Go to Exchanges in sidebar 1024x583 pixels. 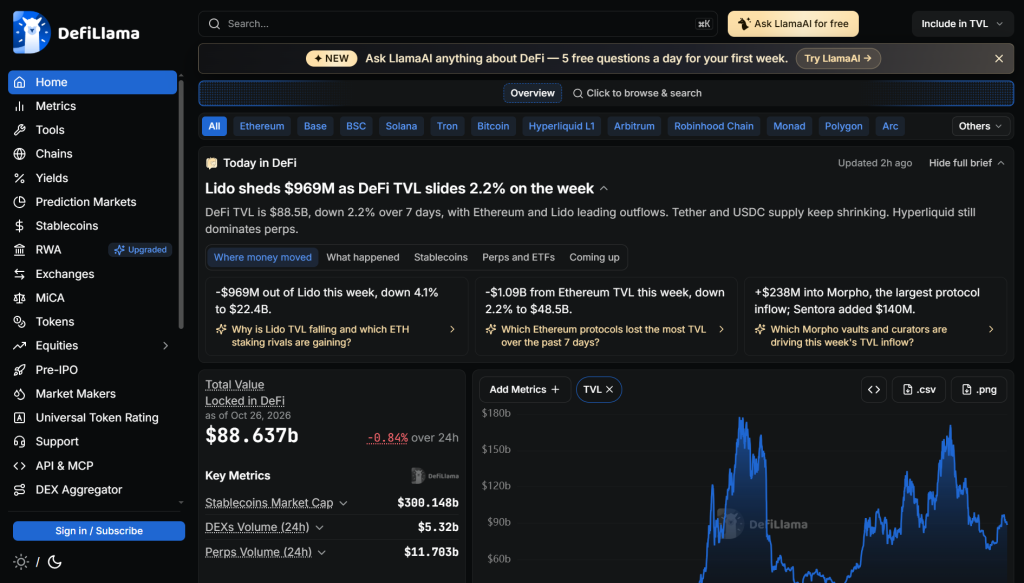tap(92, 274)
